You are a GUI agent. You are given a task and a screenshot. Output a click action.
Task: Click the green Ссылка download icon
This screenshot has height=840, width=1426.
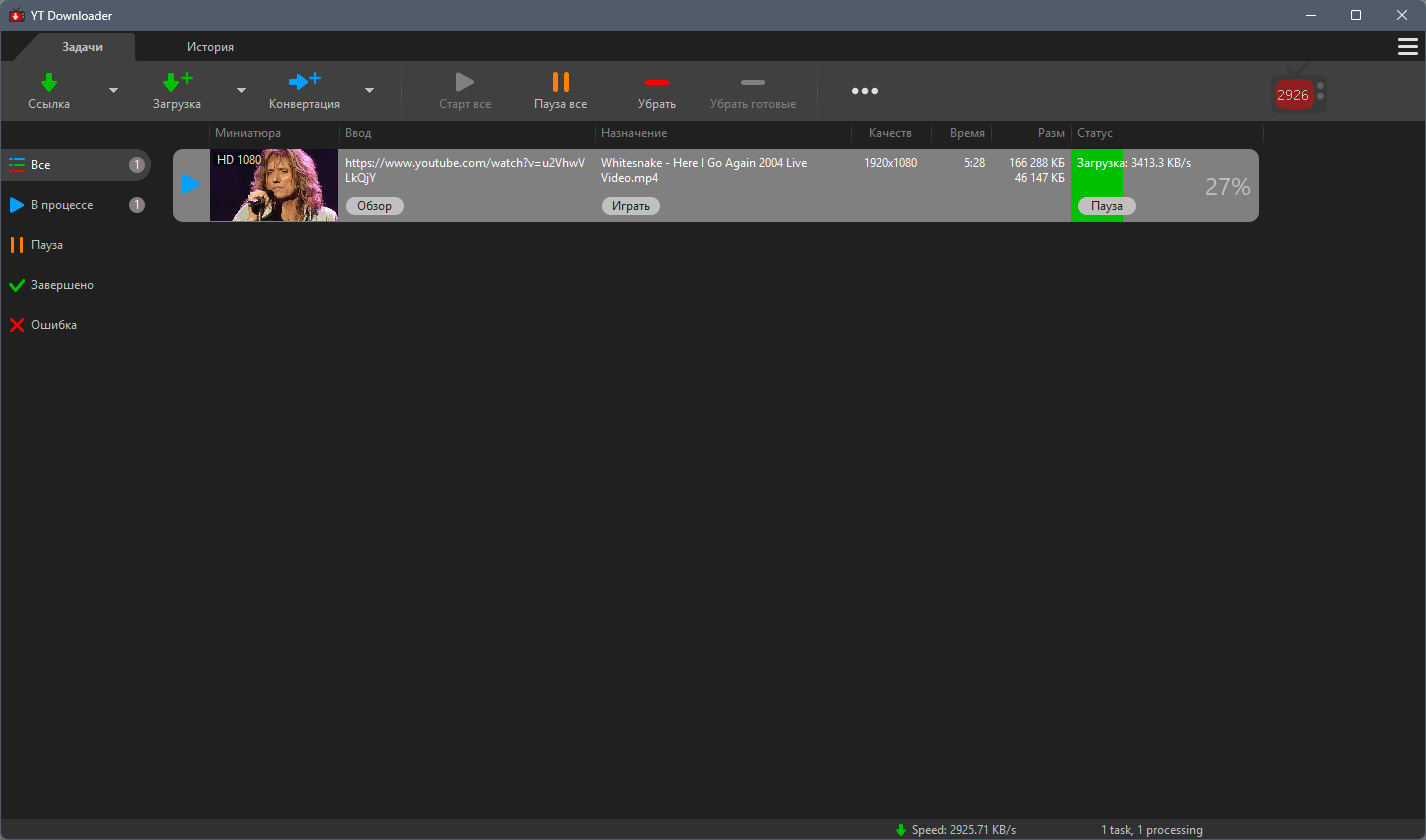pos(49,82)
